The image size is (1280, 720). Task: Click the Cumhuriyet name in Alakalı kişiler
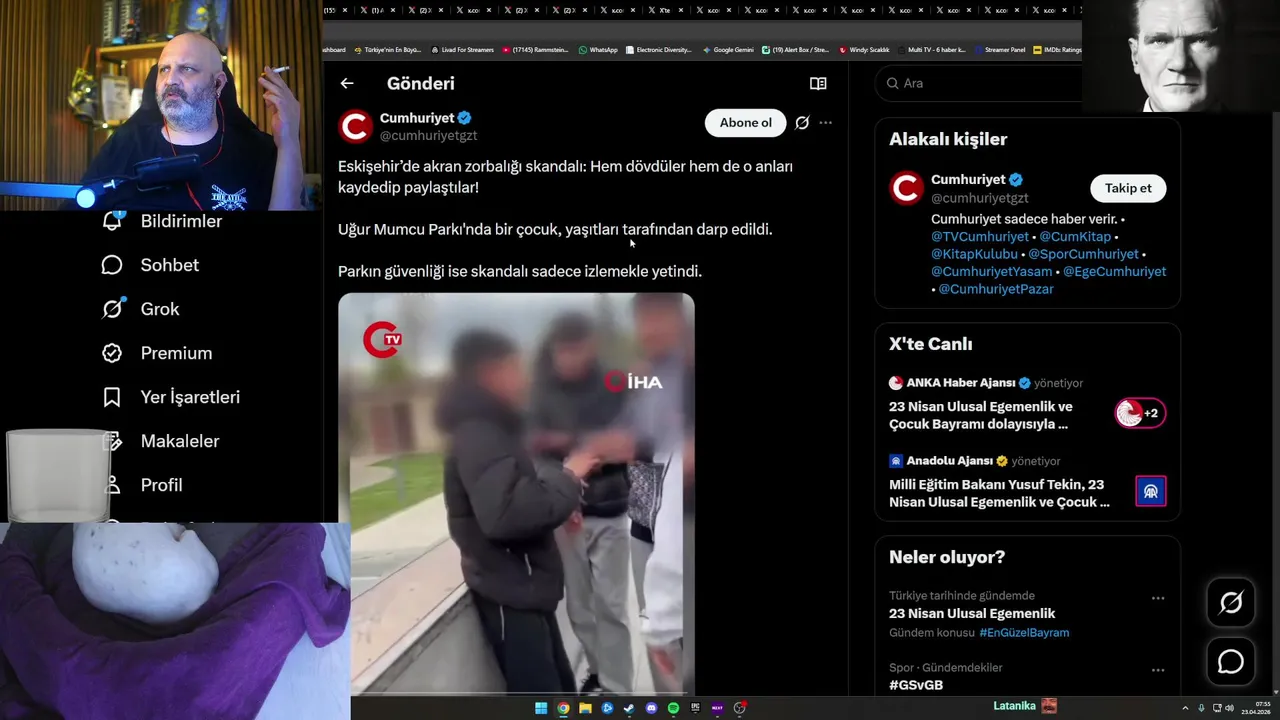point(968,180)
